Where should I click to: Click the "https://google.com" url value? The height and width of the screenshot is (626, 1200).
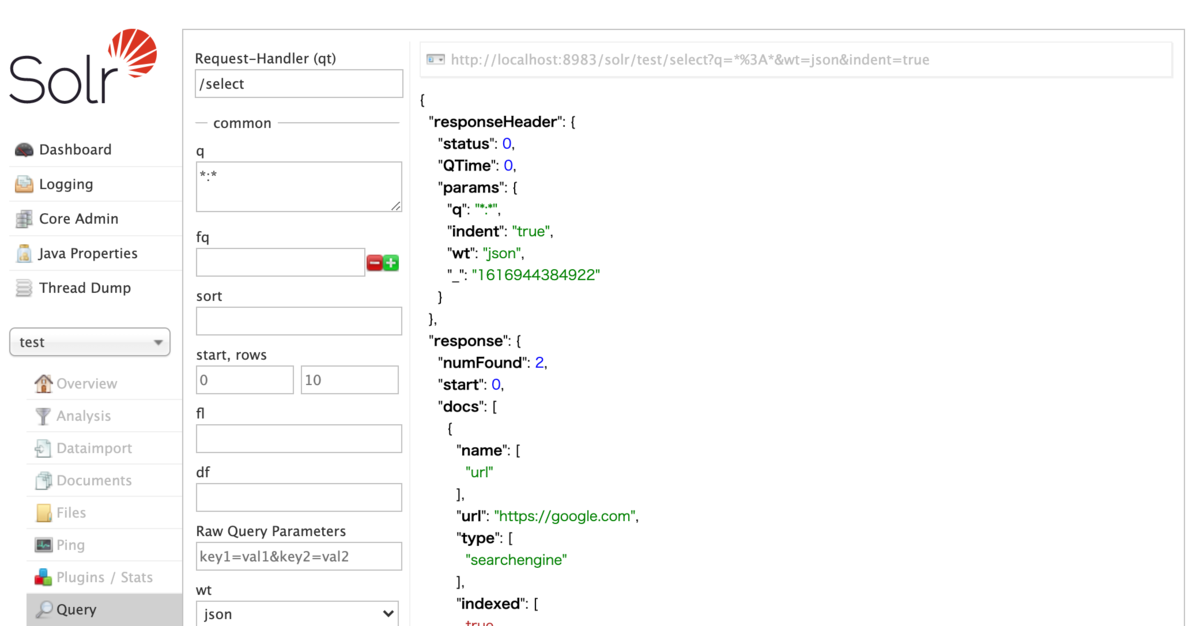[x=564, y=517]
